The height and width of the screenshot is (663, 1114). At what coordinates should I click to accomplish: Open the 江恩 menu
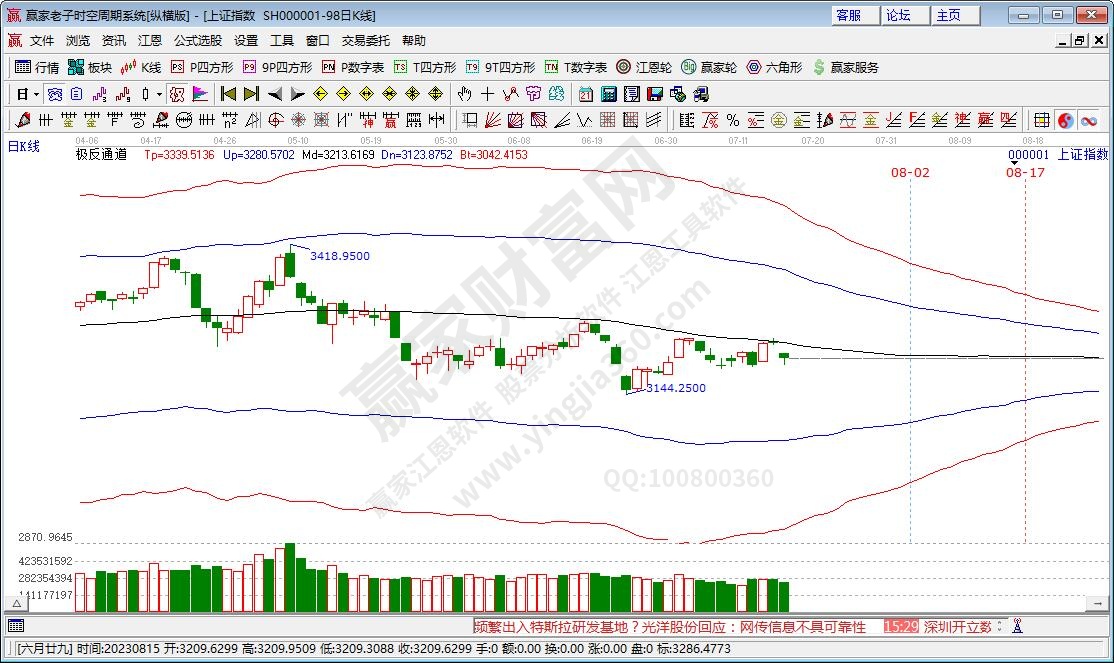(149, 41)
